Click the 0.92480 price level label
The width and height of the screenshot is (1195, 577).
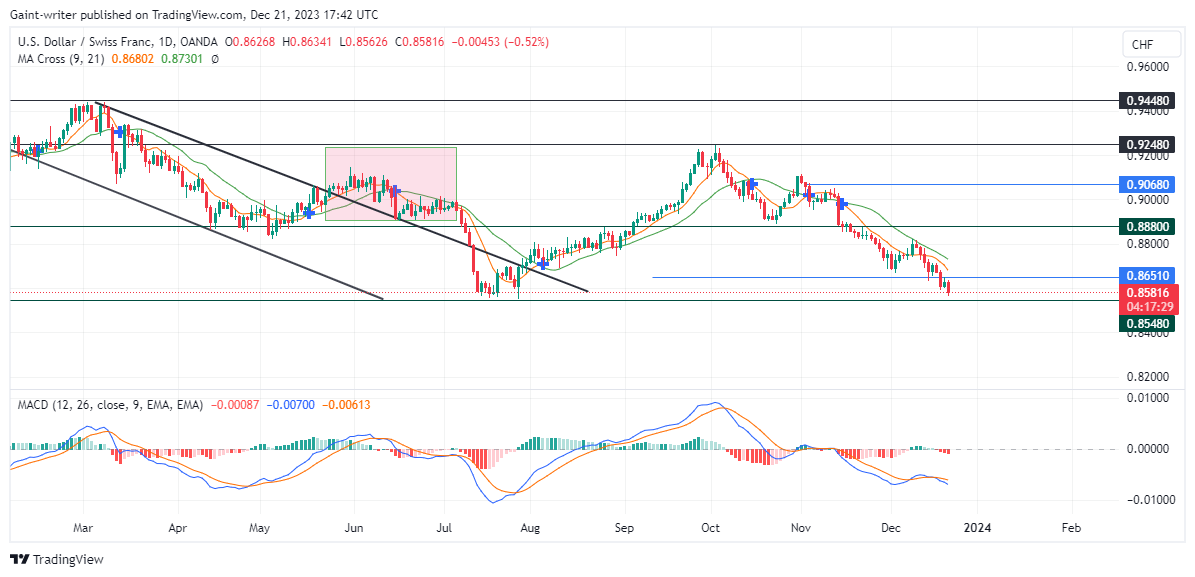(x=1146, y=144)
